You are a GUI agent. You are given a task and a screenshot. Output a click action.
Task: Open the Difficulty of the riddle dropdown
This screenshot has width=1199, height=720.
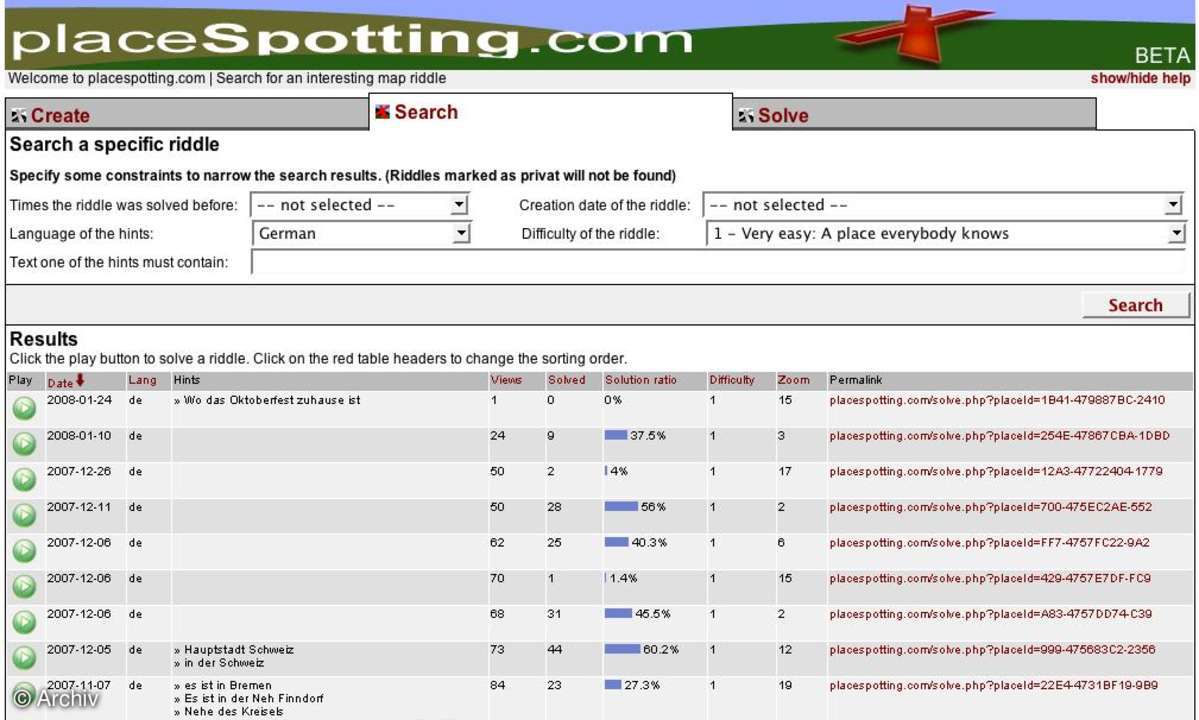pos(945,233)
